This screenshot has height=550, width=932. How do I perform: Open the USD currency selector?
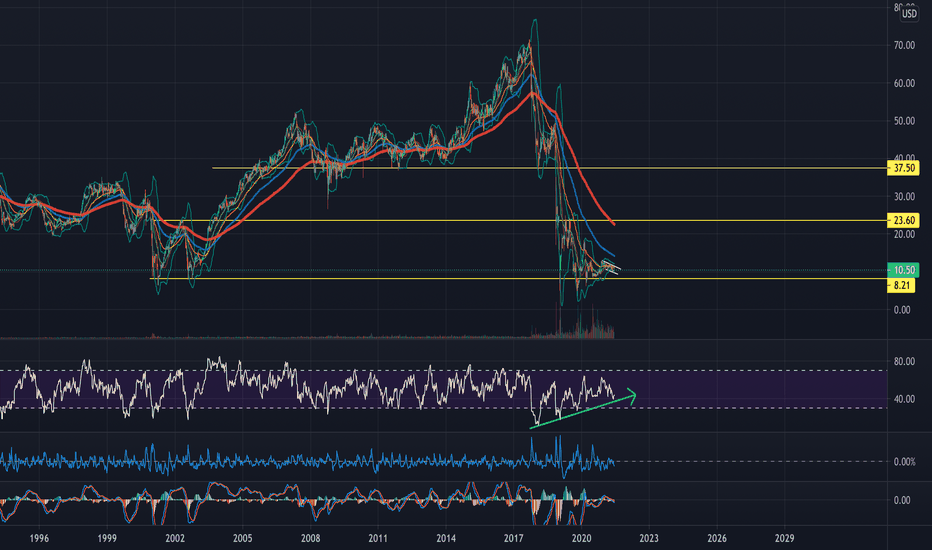[x=909, y=13]
